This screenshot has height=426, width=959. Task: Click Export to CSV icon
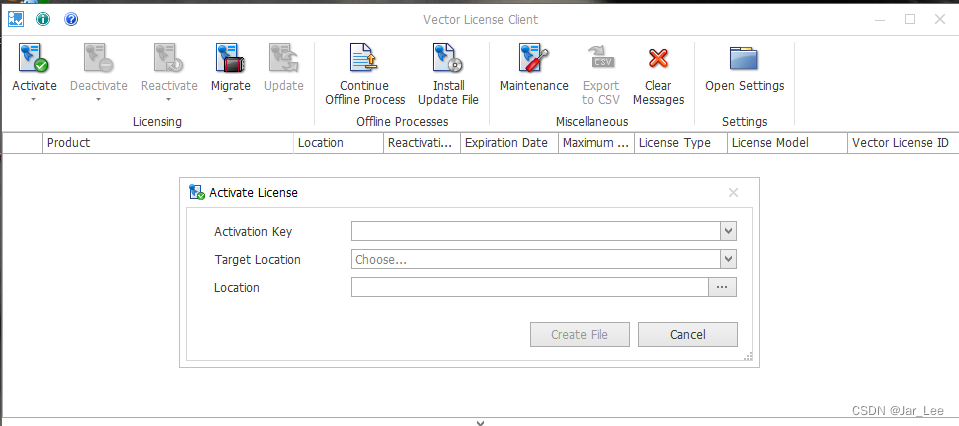pos(601,58)
